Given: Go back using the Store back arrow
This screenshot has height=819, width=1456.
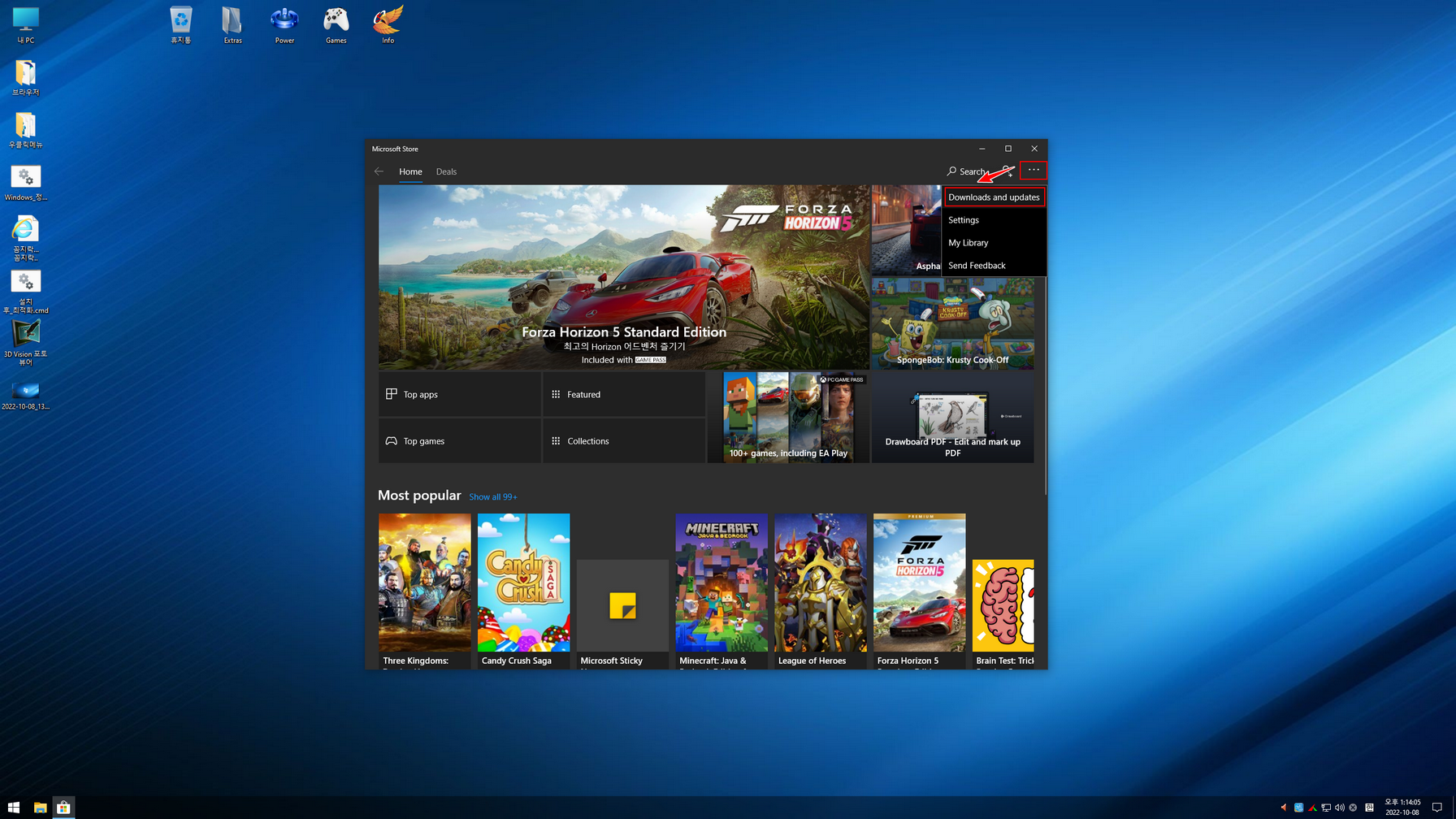Looking at the screenshot, I should (379, 171).
